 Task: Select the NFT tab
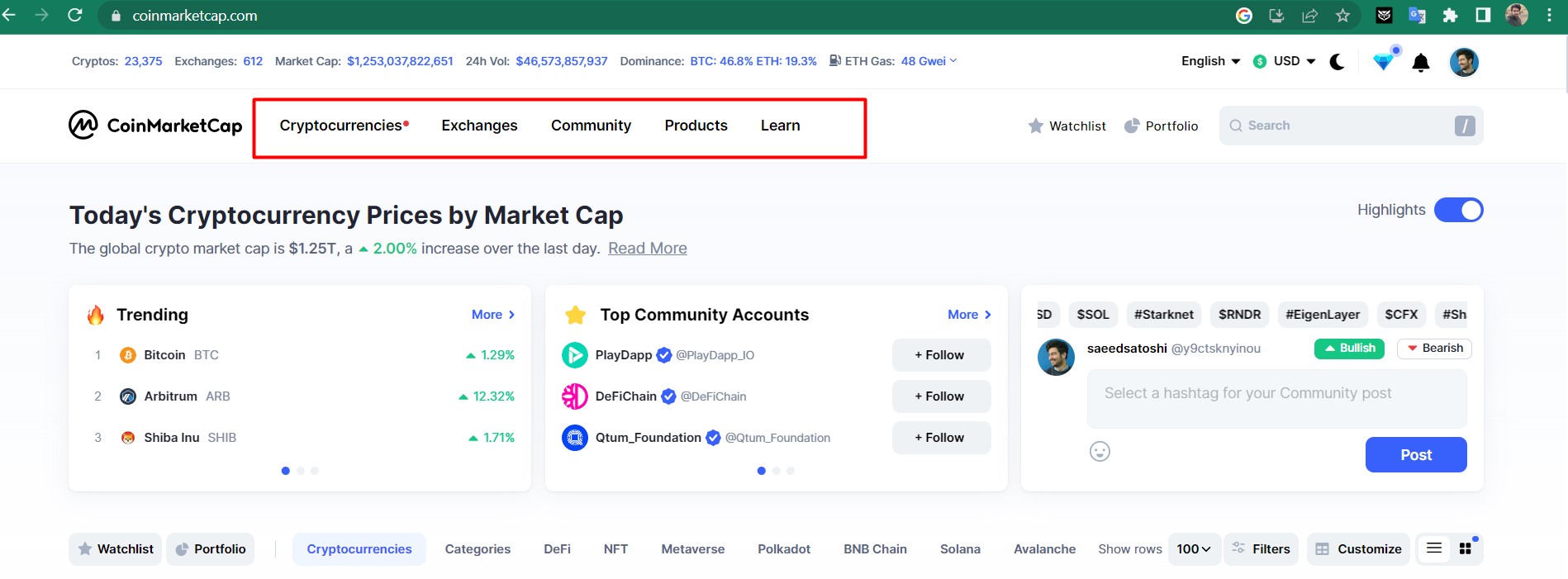pos(615,549)
